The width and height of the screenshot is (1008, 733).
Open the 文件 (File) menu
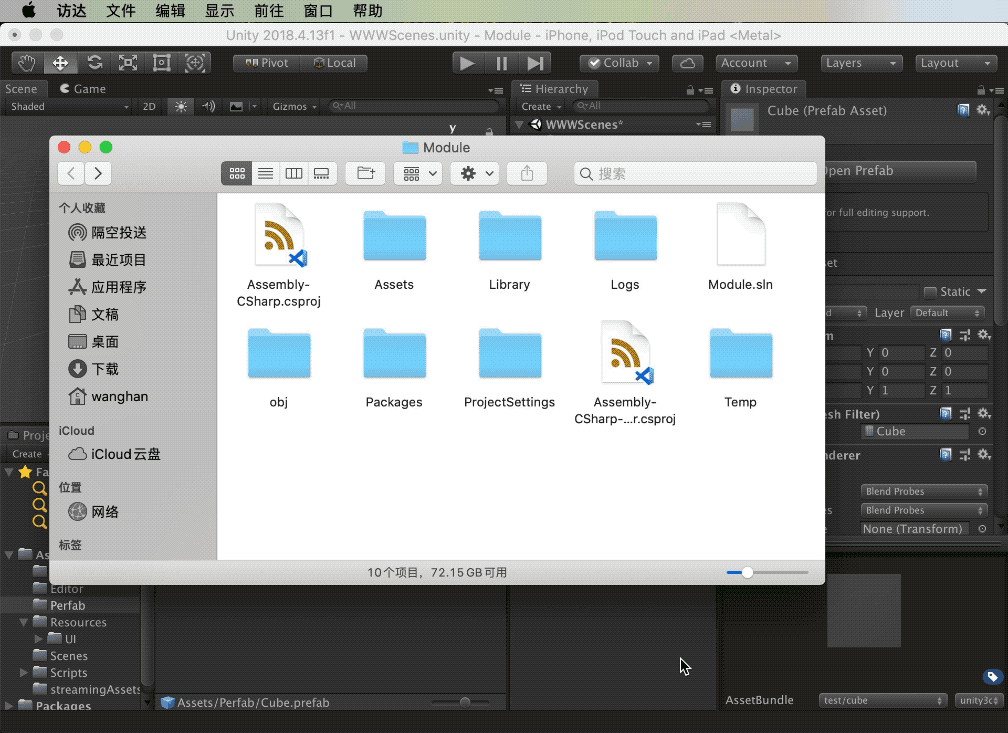pos(121,11)
